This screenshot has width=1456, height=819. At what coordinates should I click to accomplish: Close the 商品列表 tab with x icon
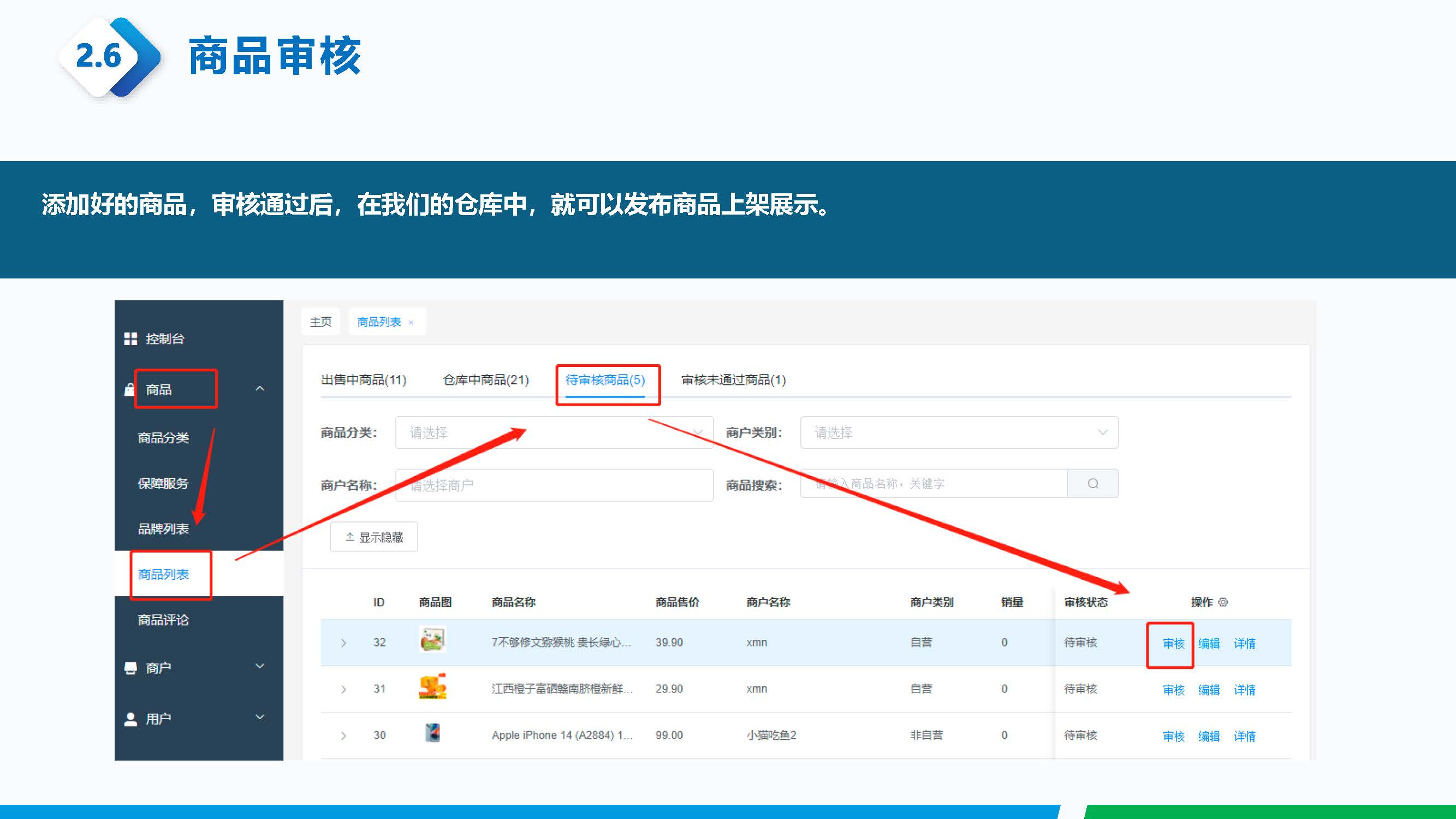point(411,323)
